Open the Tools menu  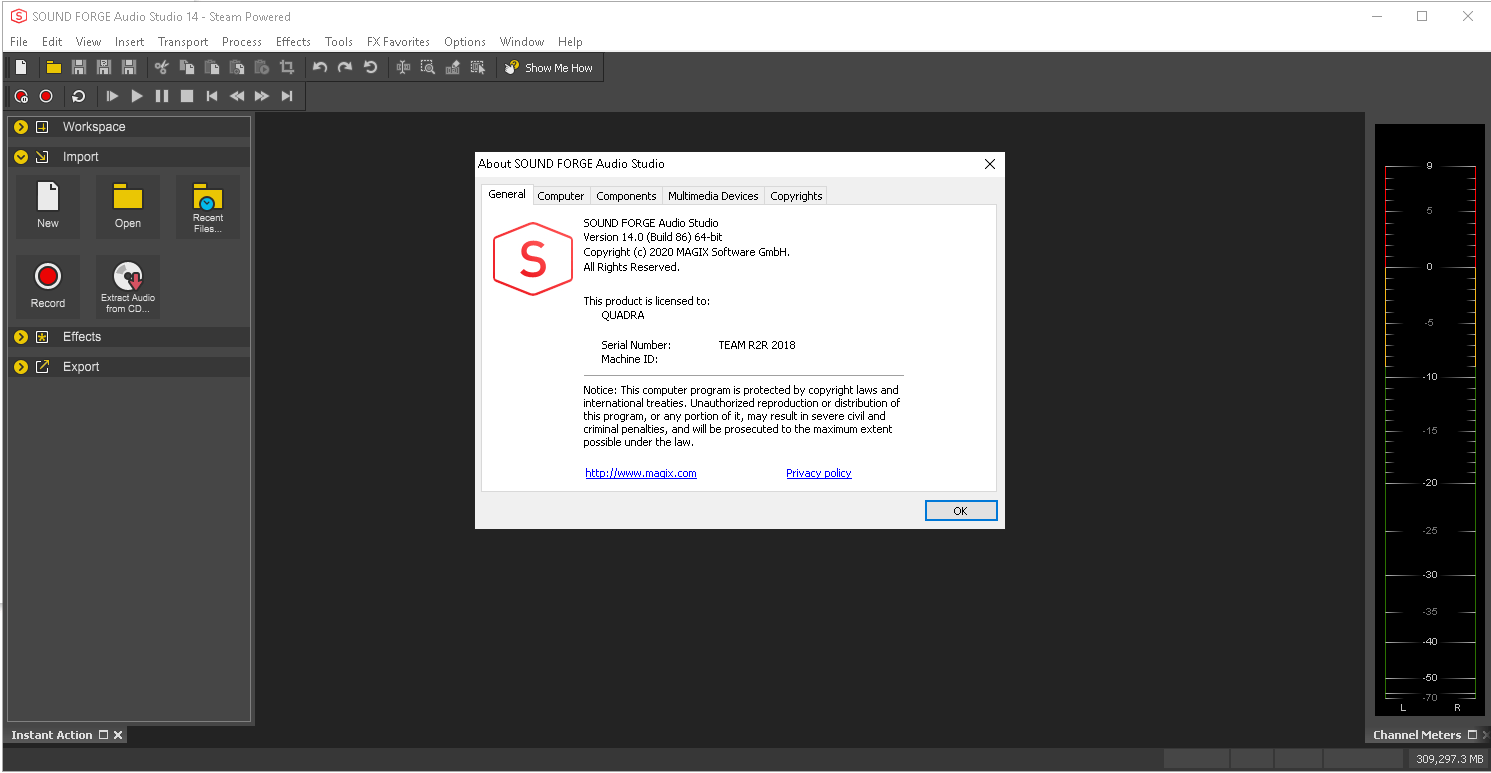(x=339, y=42)
